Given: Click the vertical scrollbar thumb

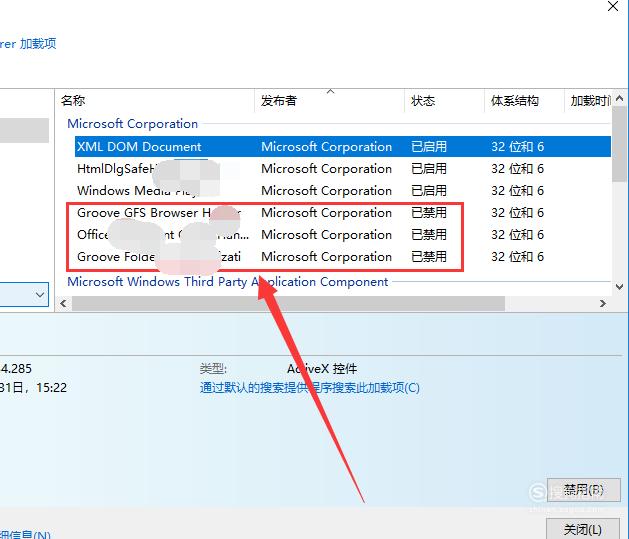Looking at the screenshot, I should [x=619, y=144].
